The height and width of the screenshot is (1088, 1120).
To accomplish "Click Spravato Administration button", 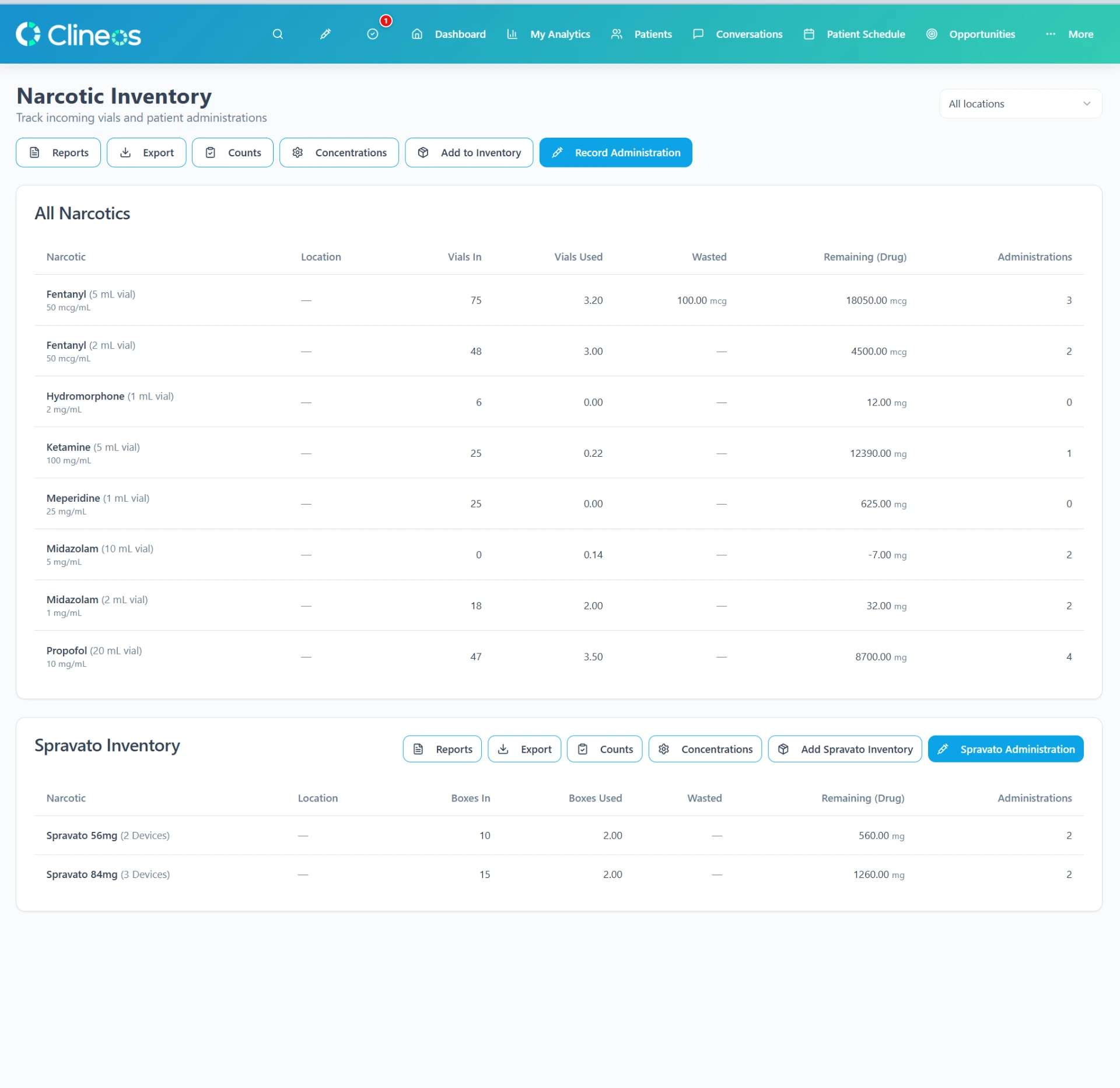I will click(1006, 750).
